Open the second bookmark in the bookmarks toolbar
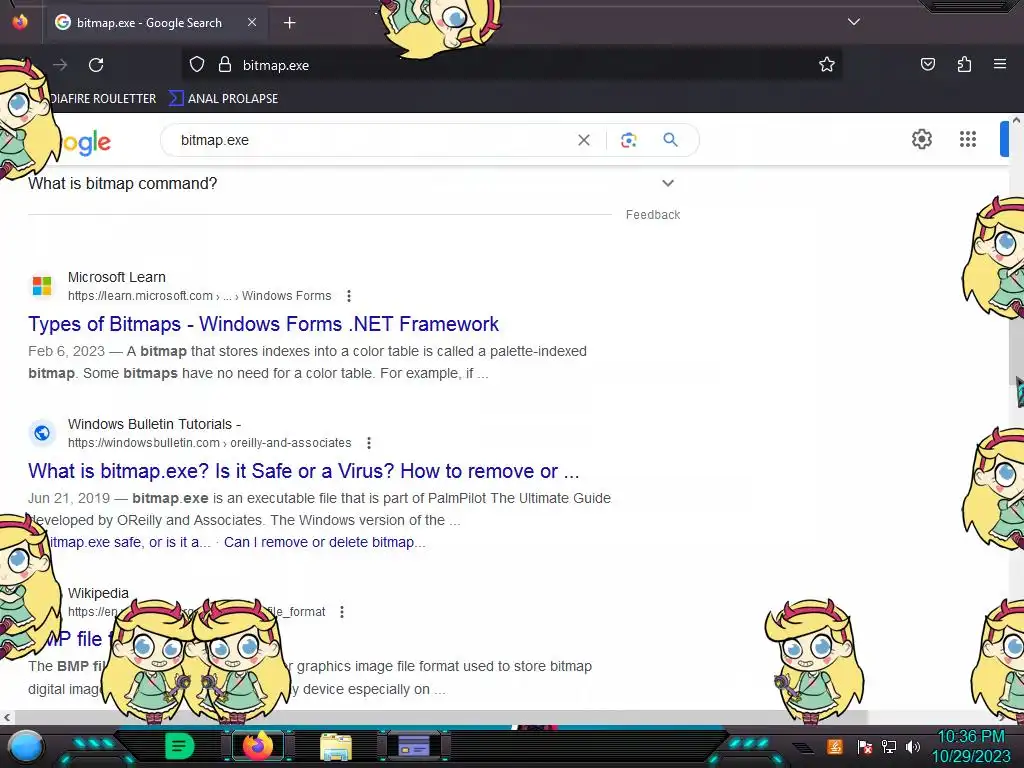Image resolution: width=1024 pixels, height=768 pixels. 223,99
